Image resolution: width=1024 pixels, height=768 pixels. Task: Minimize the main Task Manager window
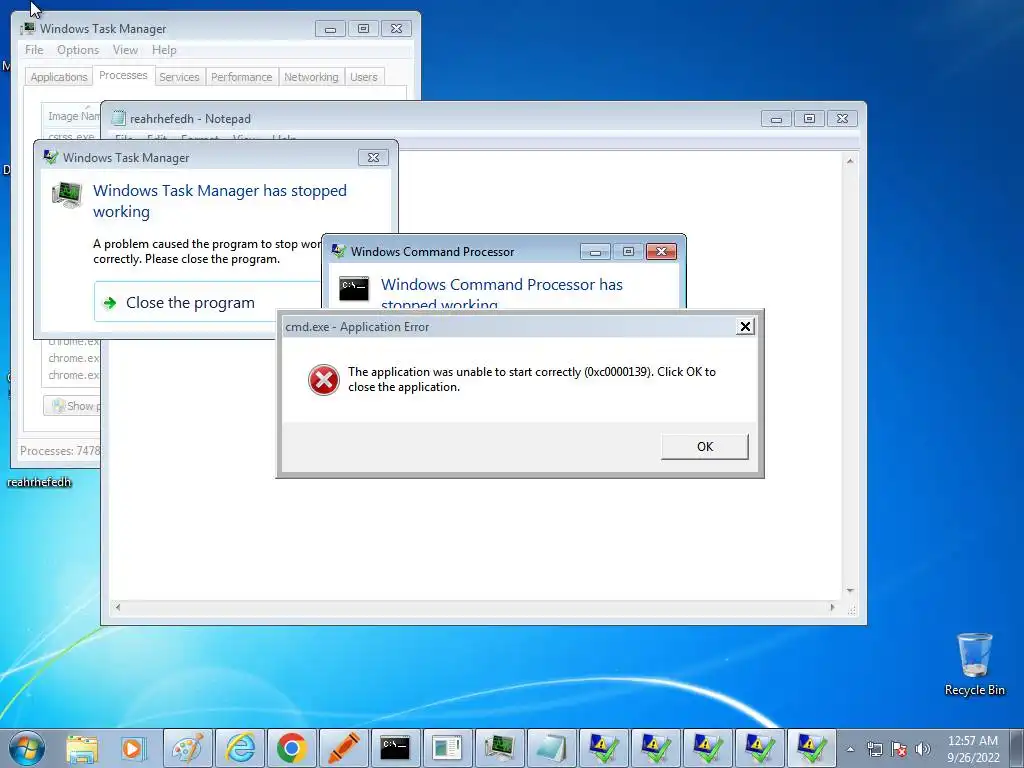pyautogui.click(x=330, y=29)
